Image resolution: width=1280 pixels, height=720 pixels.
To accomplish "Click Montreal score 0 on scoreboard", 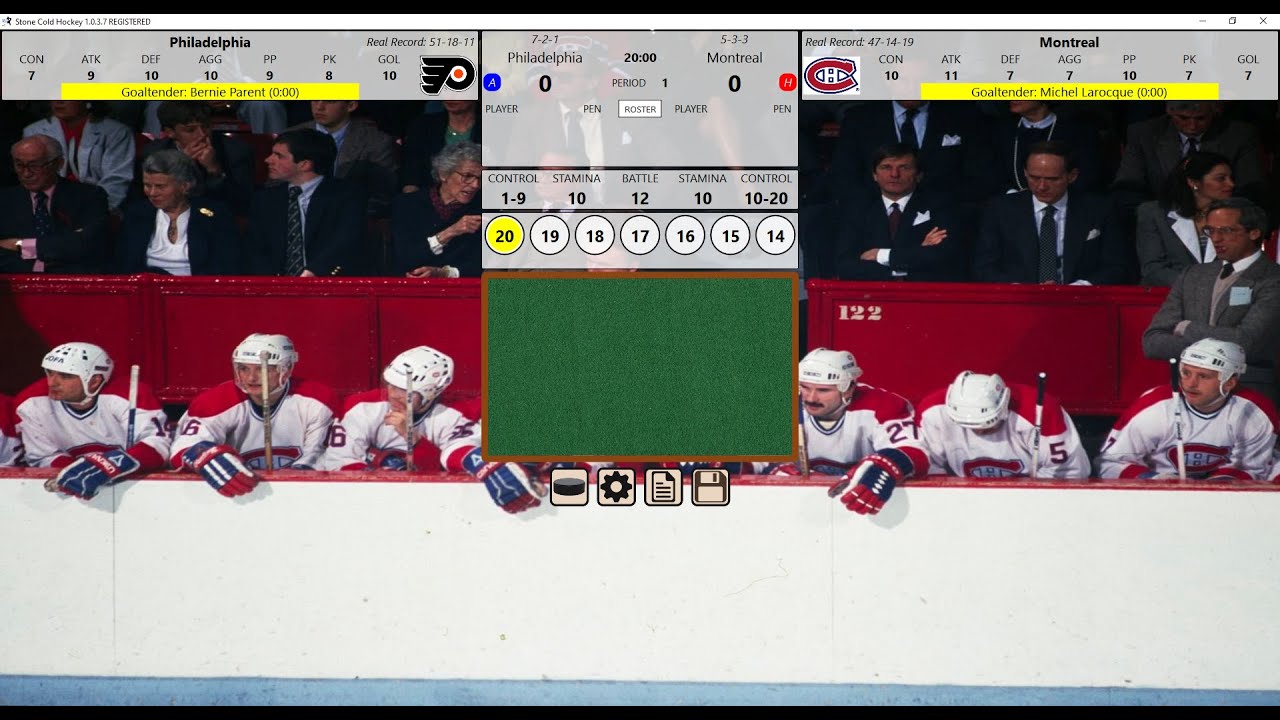I will point(734,84).
